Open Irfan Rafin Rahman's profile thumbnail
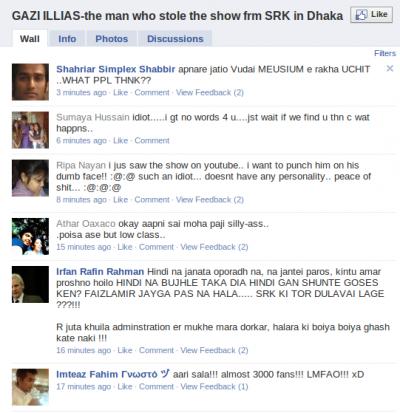 pyautogui.click(x=30, y=284)
